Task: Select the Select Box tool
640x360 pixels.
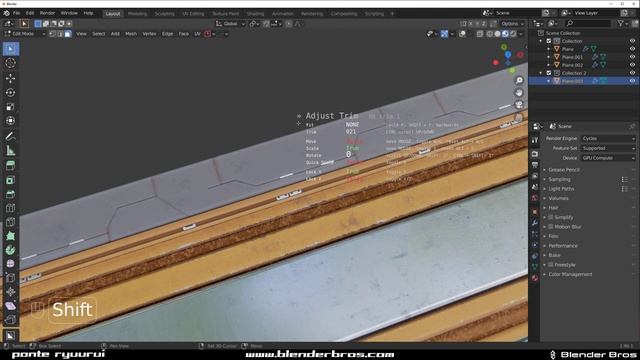Action: [x=11, y=49]
